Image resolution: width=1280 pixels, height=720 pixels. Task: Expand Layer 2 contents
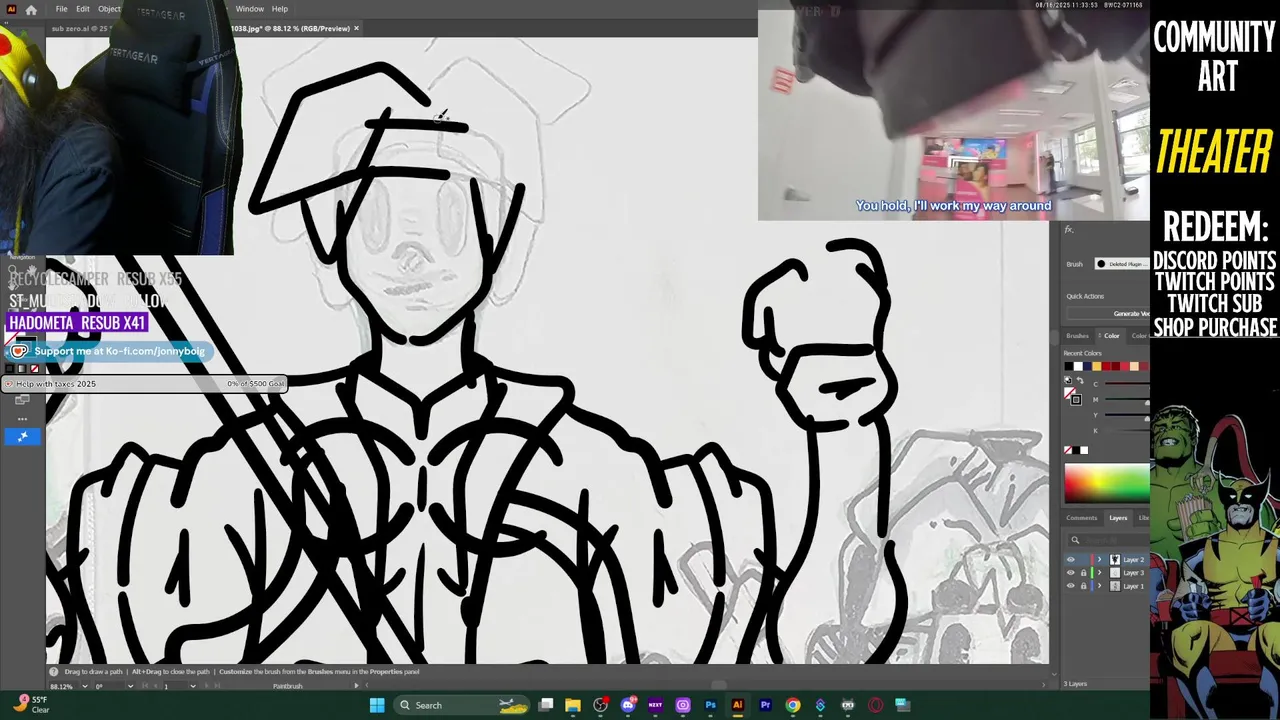coord(1099,560)
